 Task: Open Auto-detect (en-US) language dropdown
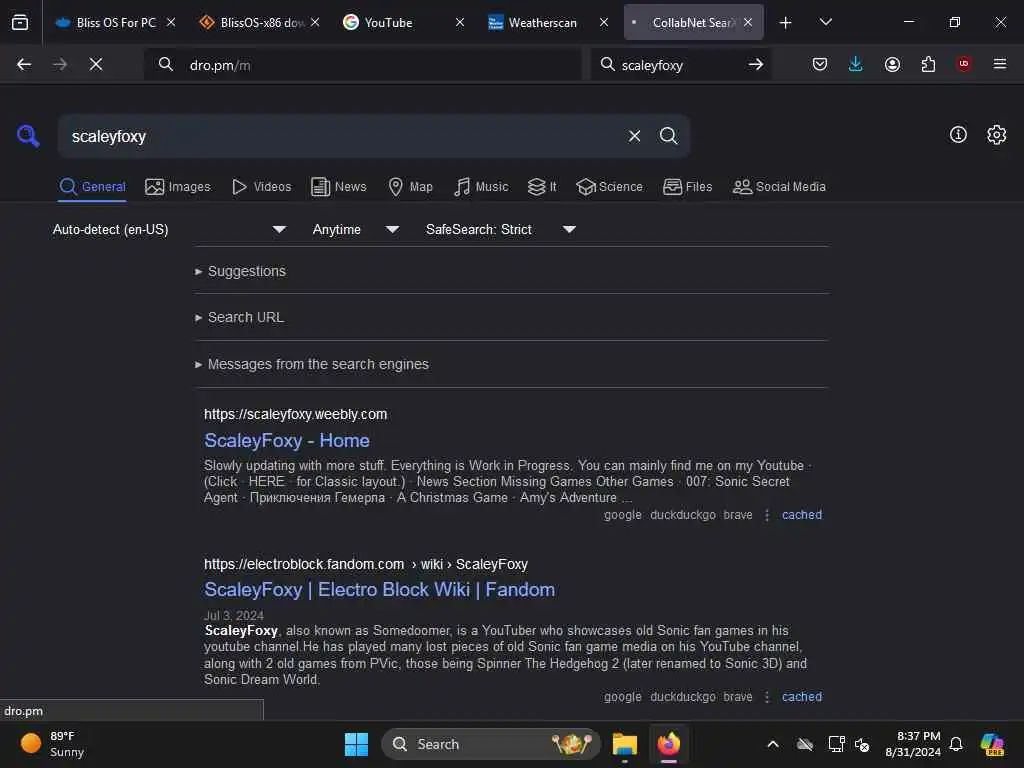pyautogui.click(x=170, y=229)
